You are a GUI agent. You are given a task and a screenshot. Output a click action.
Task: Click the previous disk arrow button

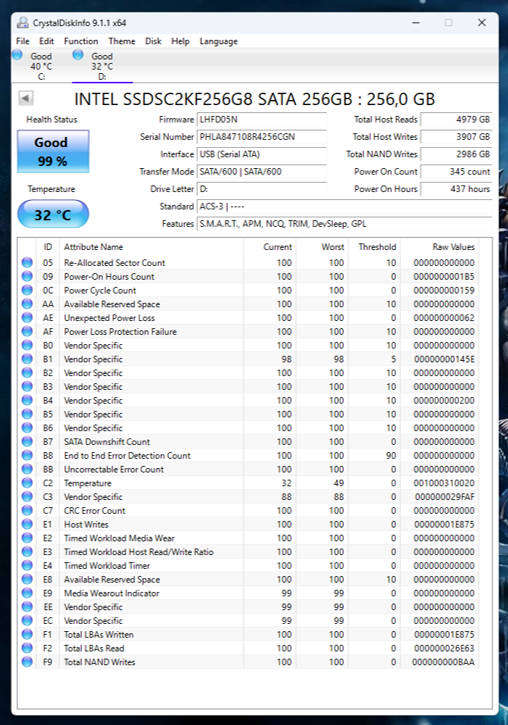25,98
